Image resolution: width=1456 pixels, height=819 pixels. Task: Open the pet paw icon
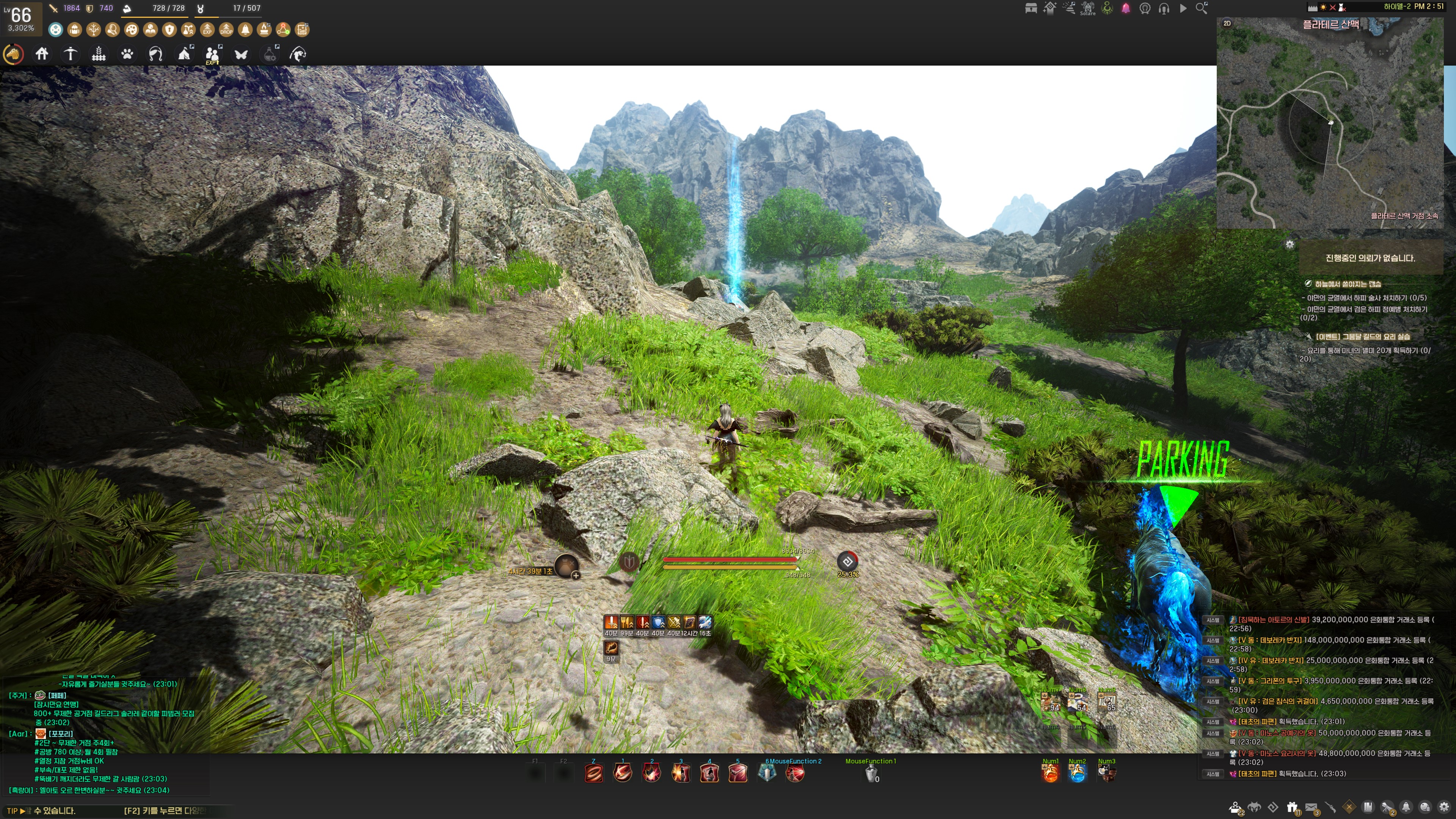click(x=127, y=54)
